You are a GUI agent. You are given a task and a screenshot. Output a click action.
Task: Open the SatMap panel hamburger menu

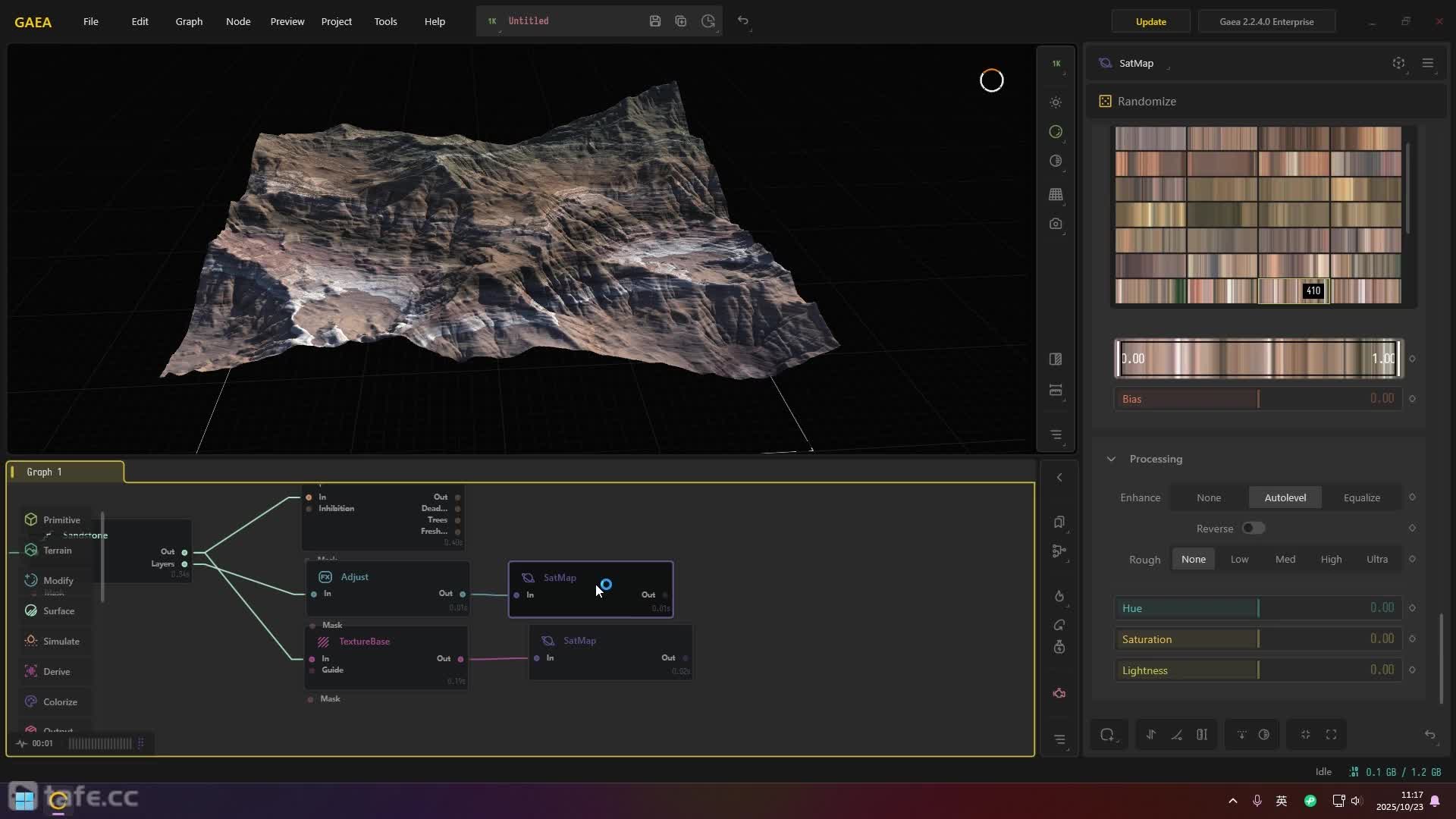pyautogui.click(x=1427, y=63)
